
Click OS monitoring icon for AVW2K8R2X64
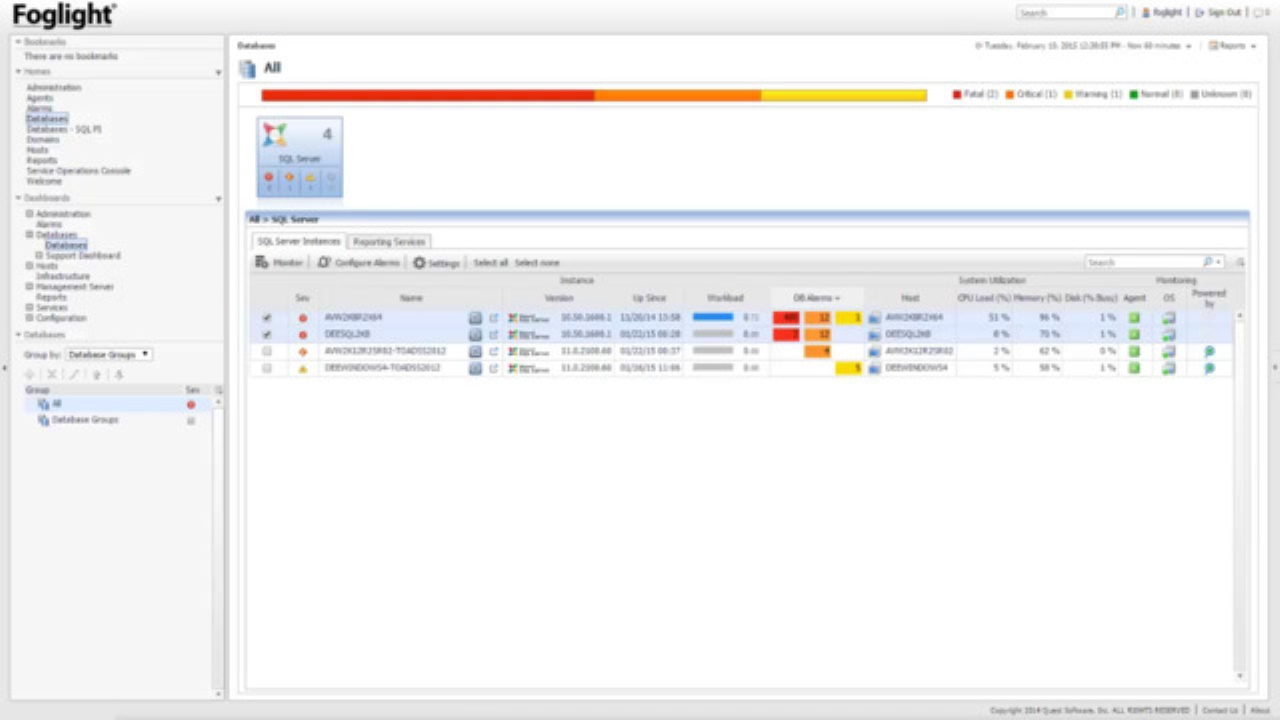1168,318
